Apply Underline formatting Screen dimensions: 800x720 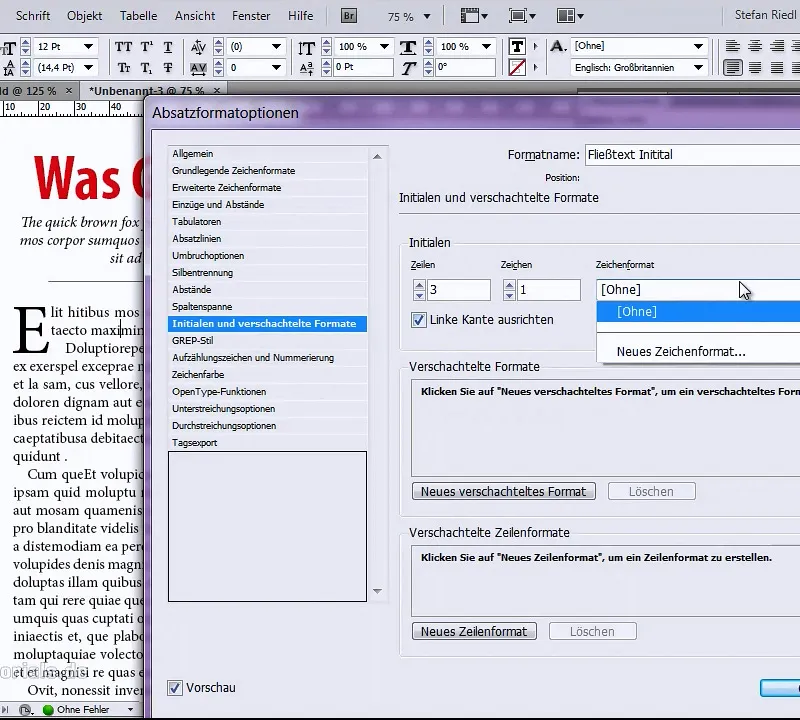click(168, 47)
